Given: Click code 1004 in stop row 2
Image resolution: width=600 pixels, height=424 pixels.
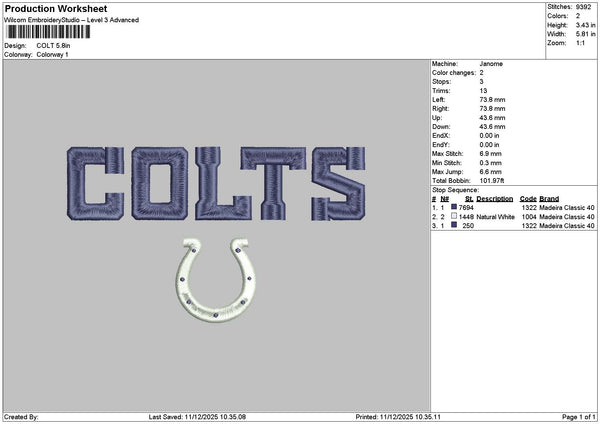Looking at the screenshot, I should click(529, 217).
